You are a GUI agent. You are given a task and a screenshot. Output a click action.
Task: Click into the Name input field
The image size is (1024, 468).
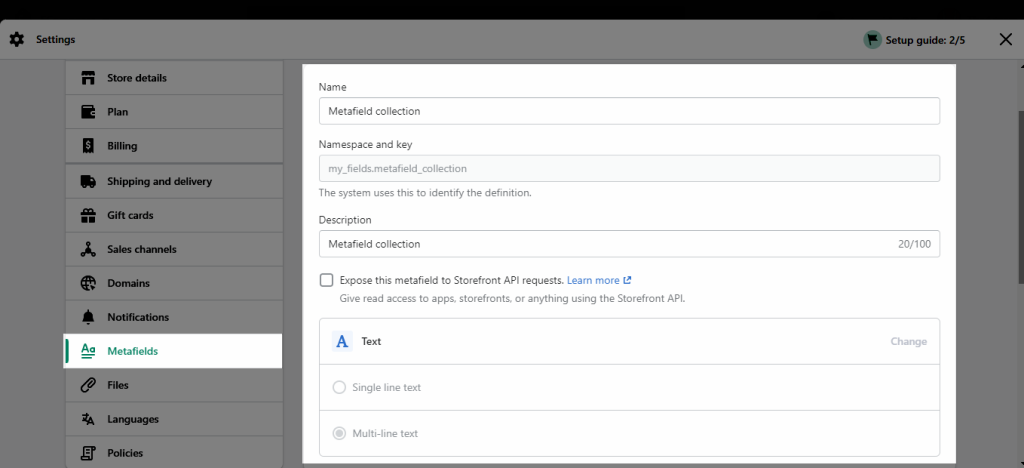629,111
